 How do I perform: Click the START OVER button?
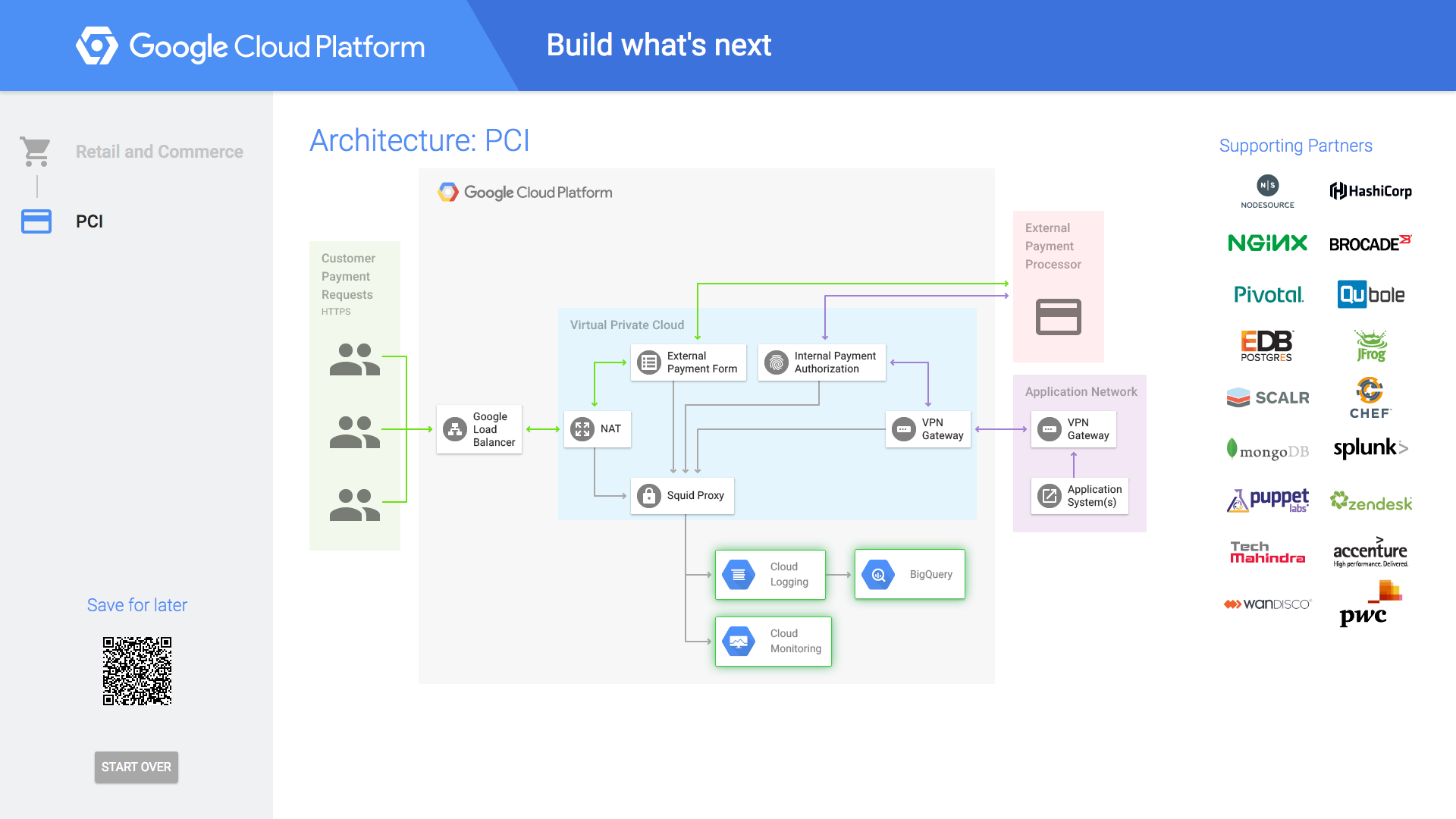click(x=136, y=767)
